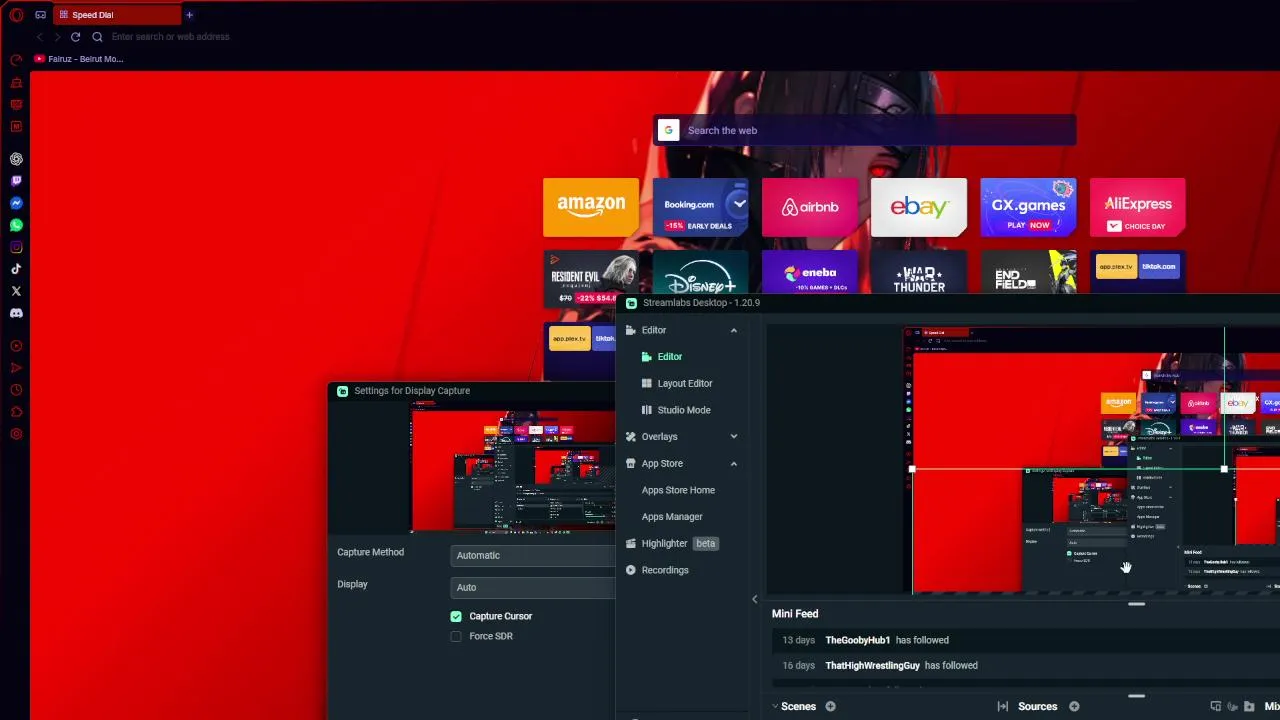Click the Google icon in the search box

click(x=669, y=130)
